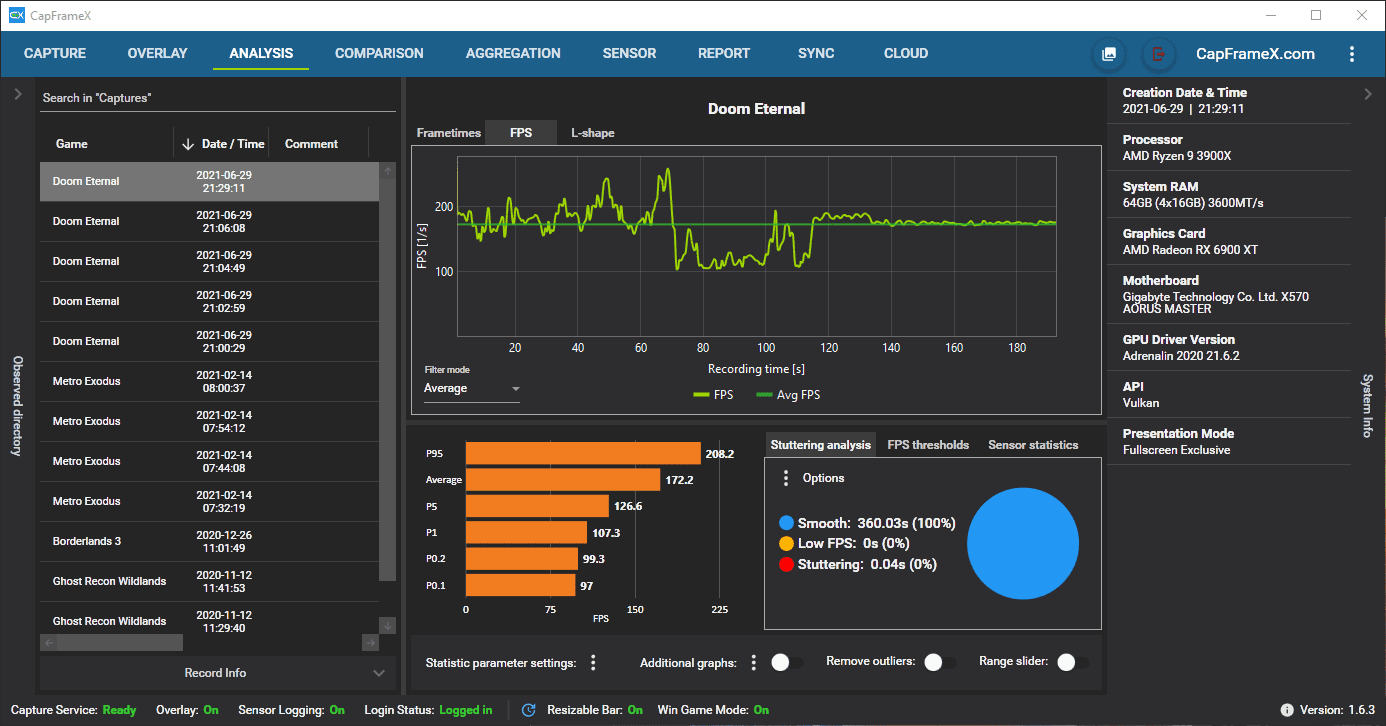
Task: Click the capture list vertical scrollbar
Action: [x=388, y=380]
